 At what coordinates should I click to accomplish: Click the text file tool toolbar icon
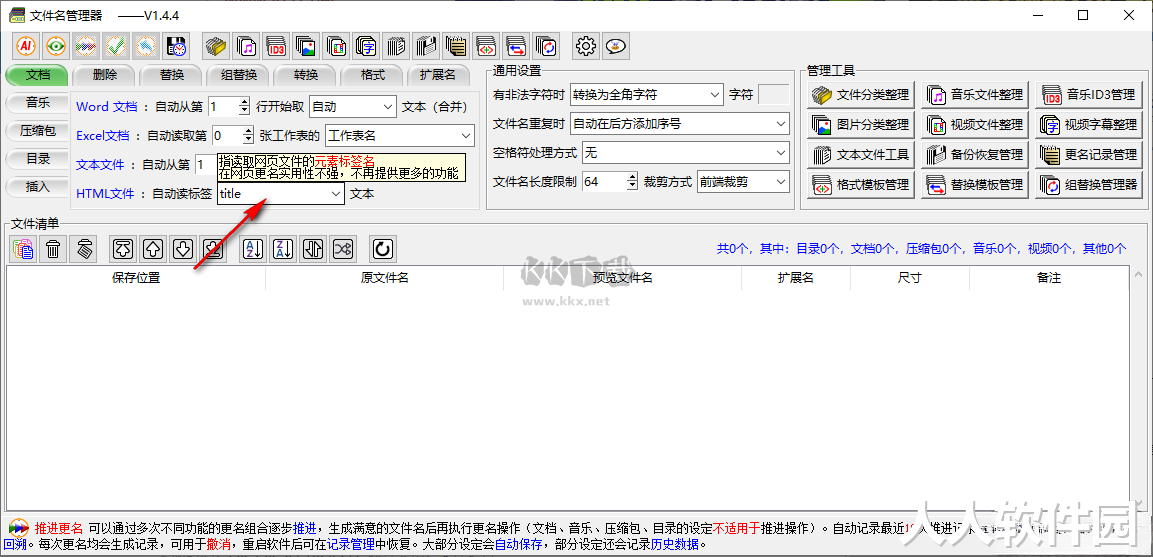(397, 46)
